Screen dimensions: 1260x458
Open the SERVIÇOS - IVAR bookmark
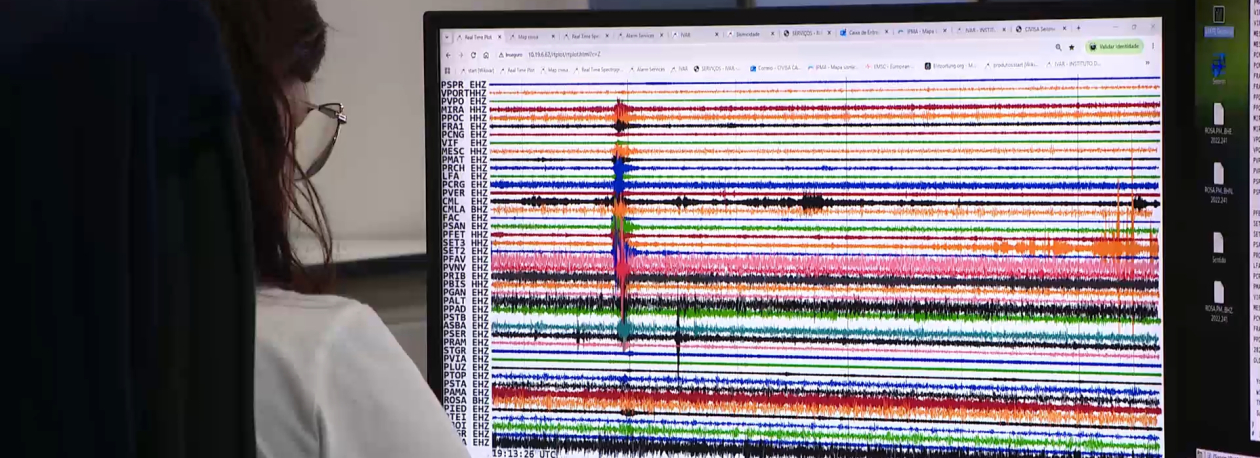(x=717, y=69)
